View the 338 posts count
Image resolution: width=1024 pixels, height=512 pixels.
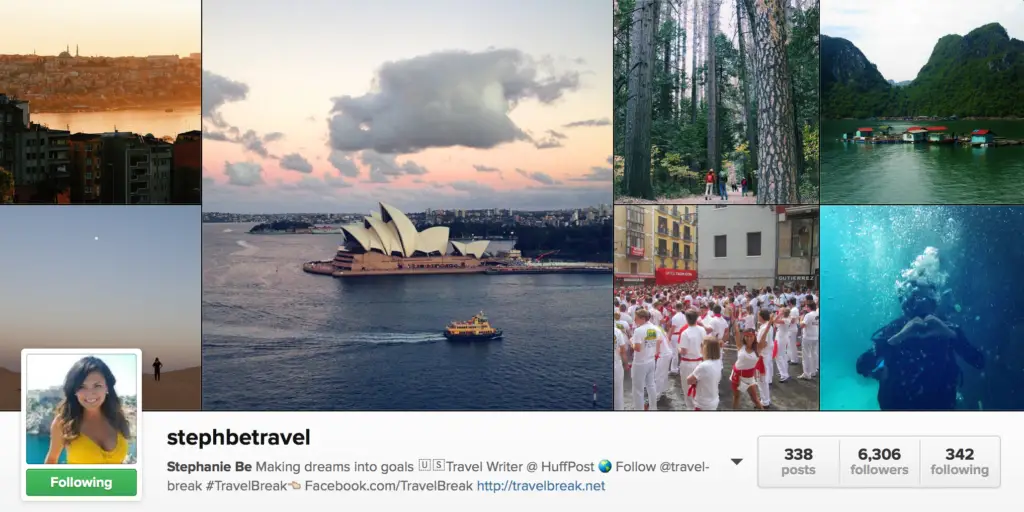click(799, 462)
